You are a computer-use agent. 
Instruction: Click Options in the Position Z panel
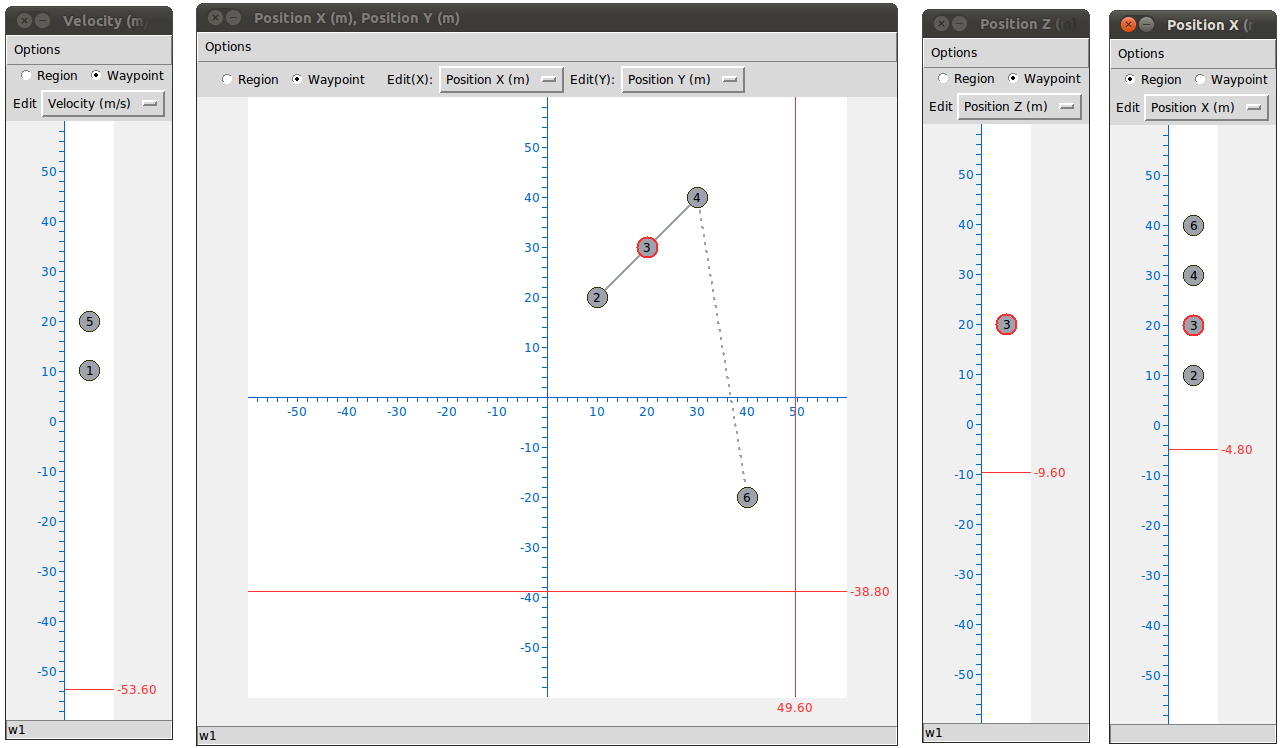tap(953, 52)
